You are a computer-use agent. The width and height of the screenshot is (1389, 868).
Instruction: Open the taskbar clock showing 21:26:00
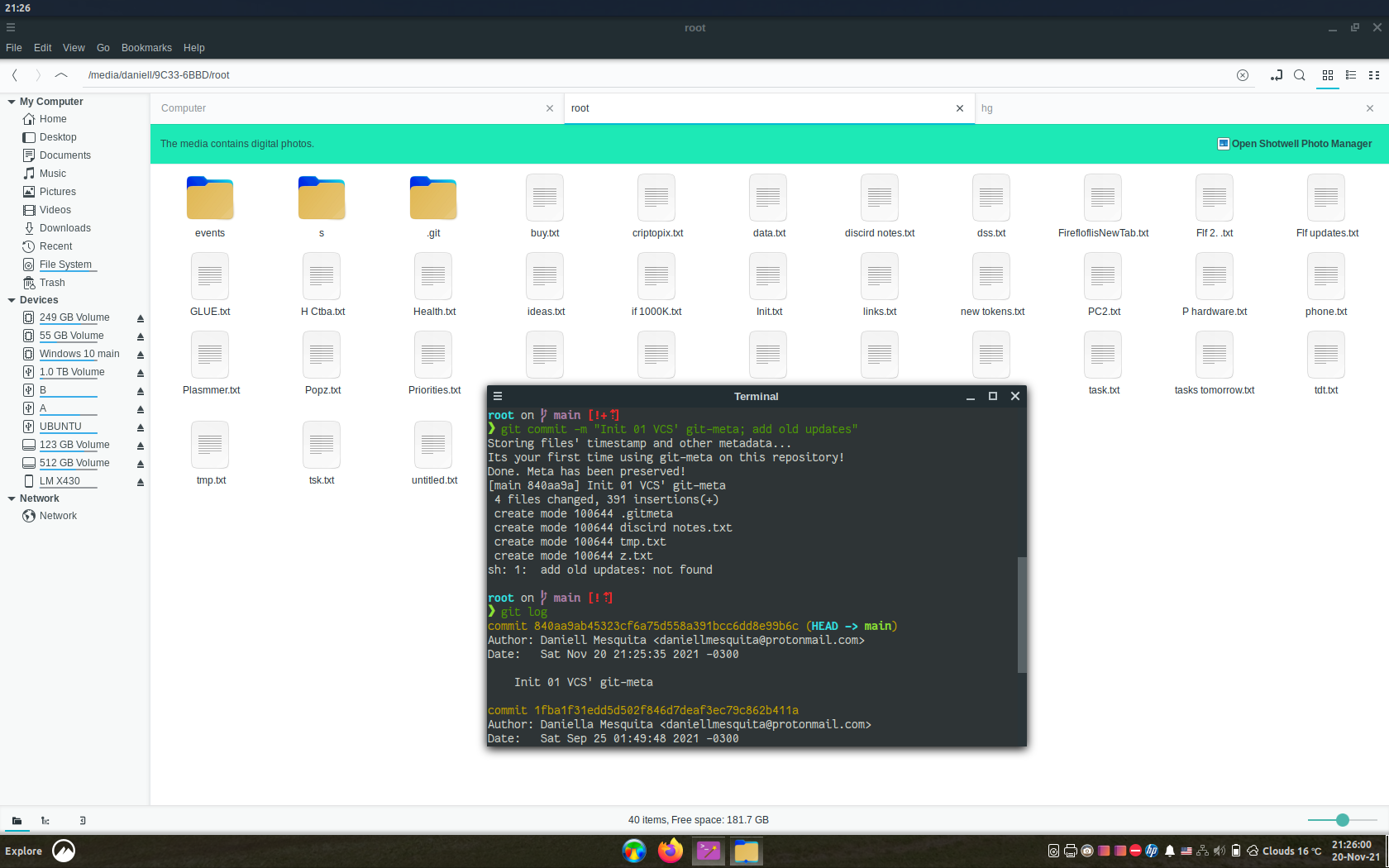coord(1355,851)
